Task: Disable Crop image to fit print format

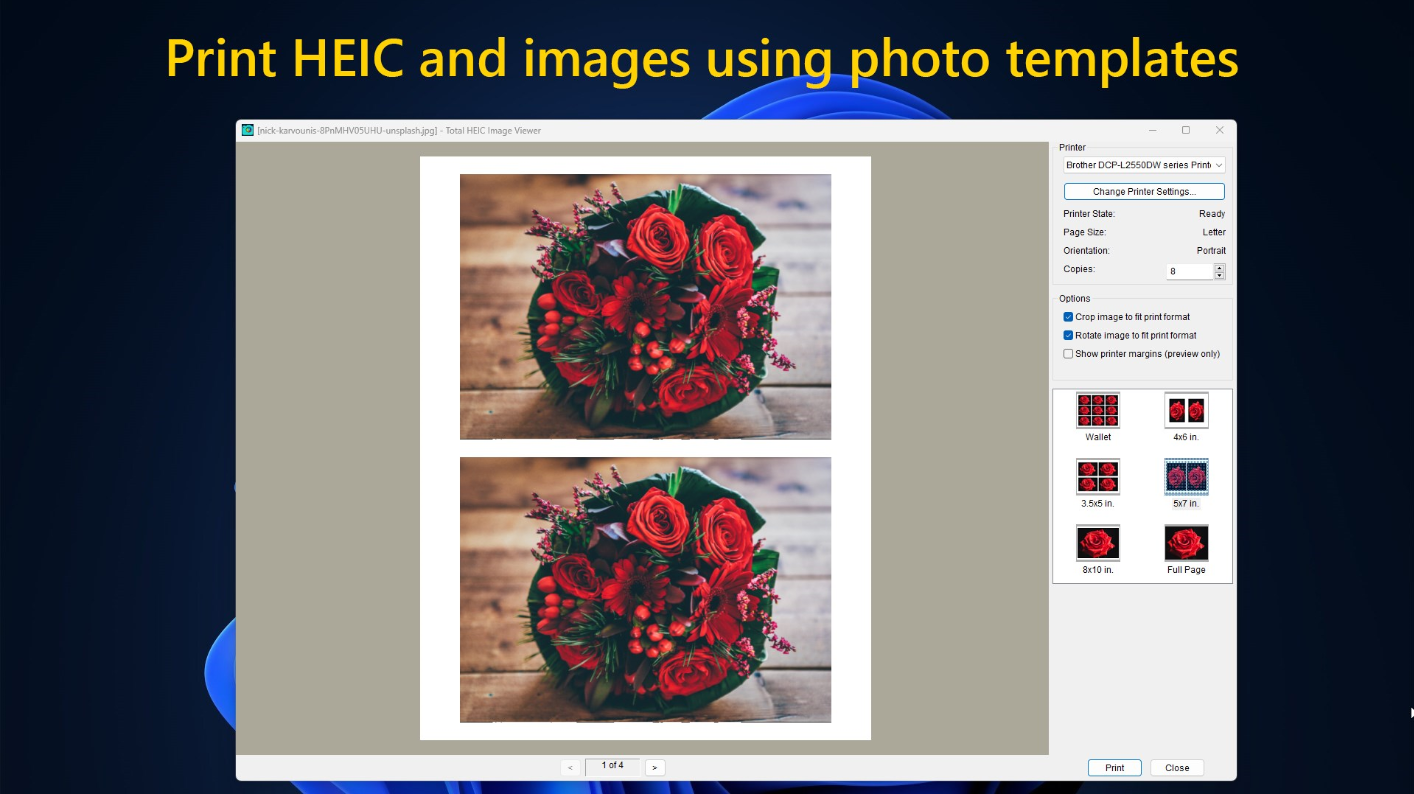Action: 1068,317
